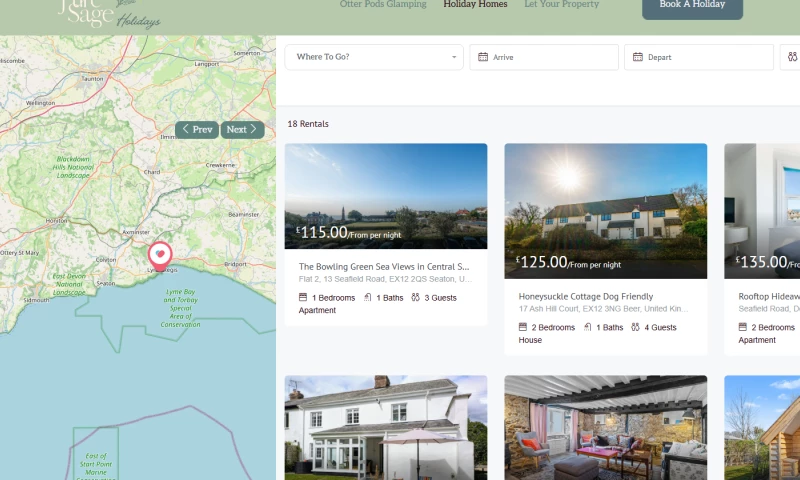Open Honeysuckle Cottage Dog Friendly title

point(586,296)
